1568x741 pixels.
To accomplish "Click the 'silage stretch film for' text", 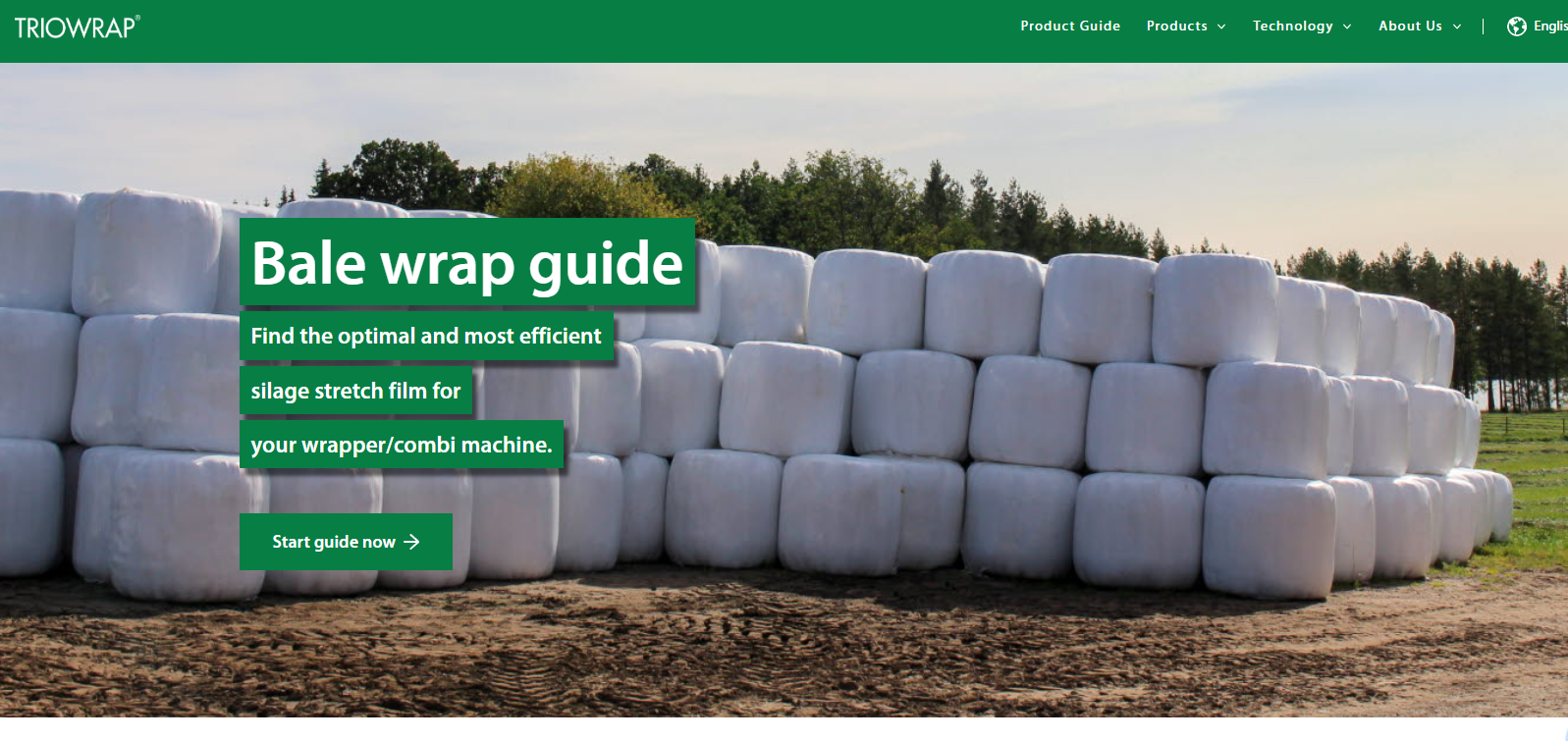I will tap(355, 392).
